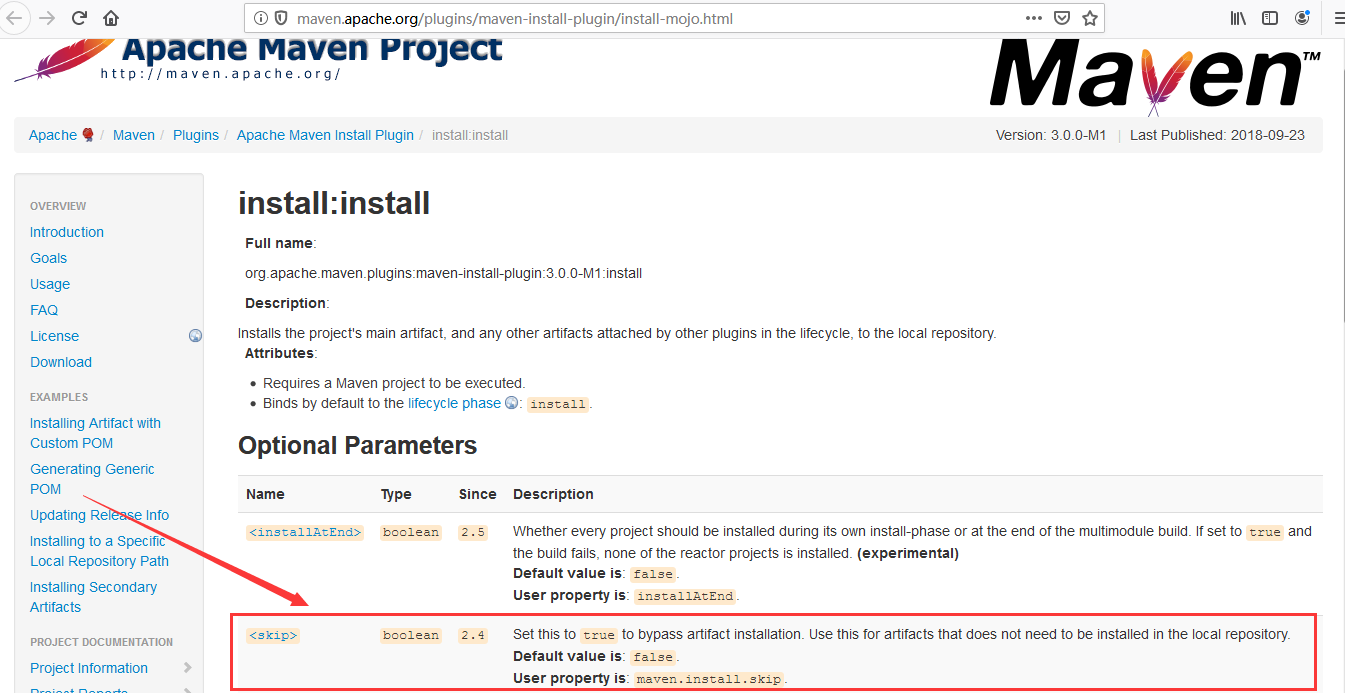The width and height of the screenshot is (1345, 693).
Task: Show site information for maven.apache.org
Action: coord(260,18)
